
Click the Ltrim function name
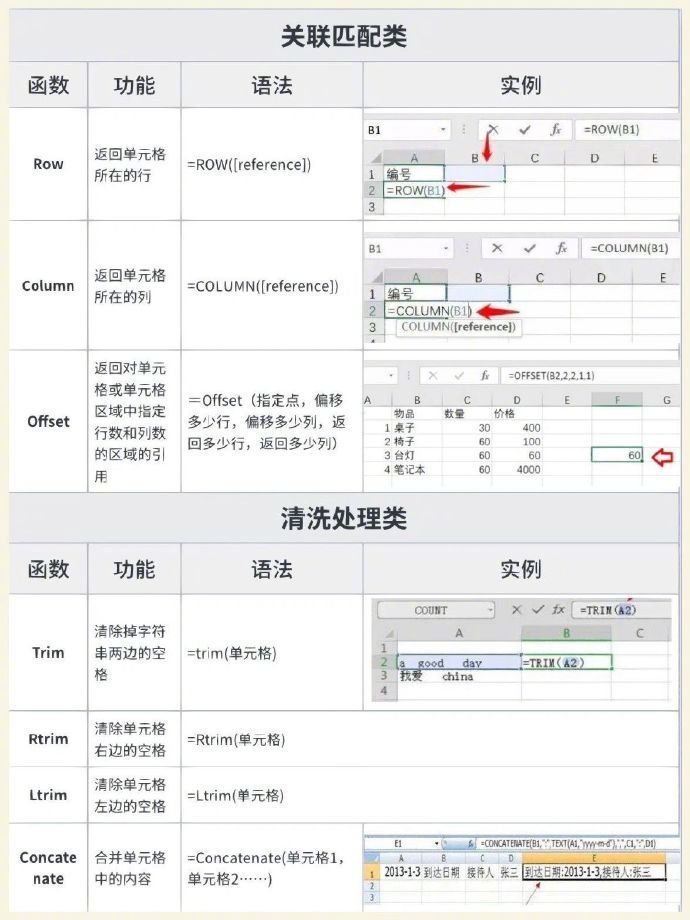coord(48,795)
